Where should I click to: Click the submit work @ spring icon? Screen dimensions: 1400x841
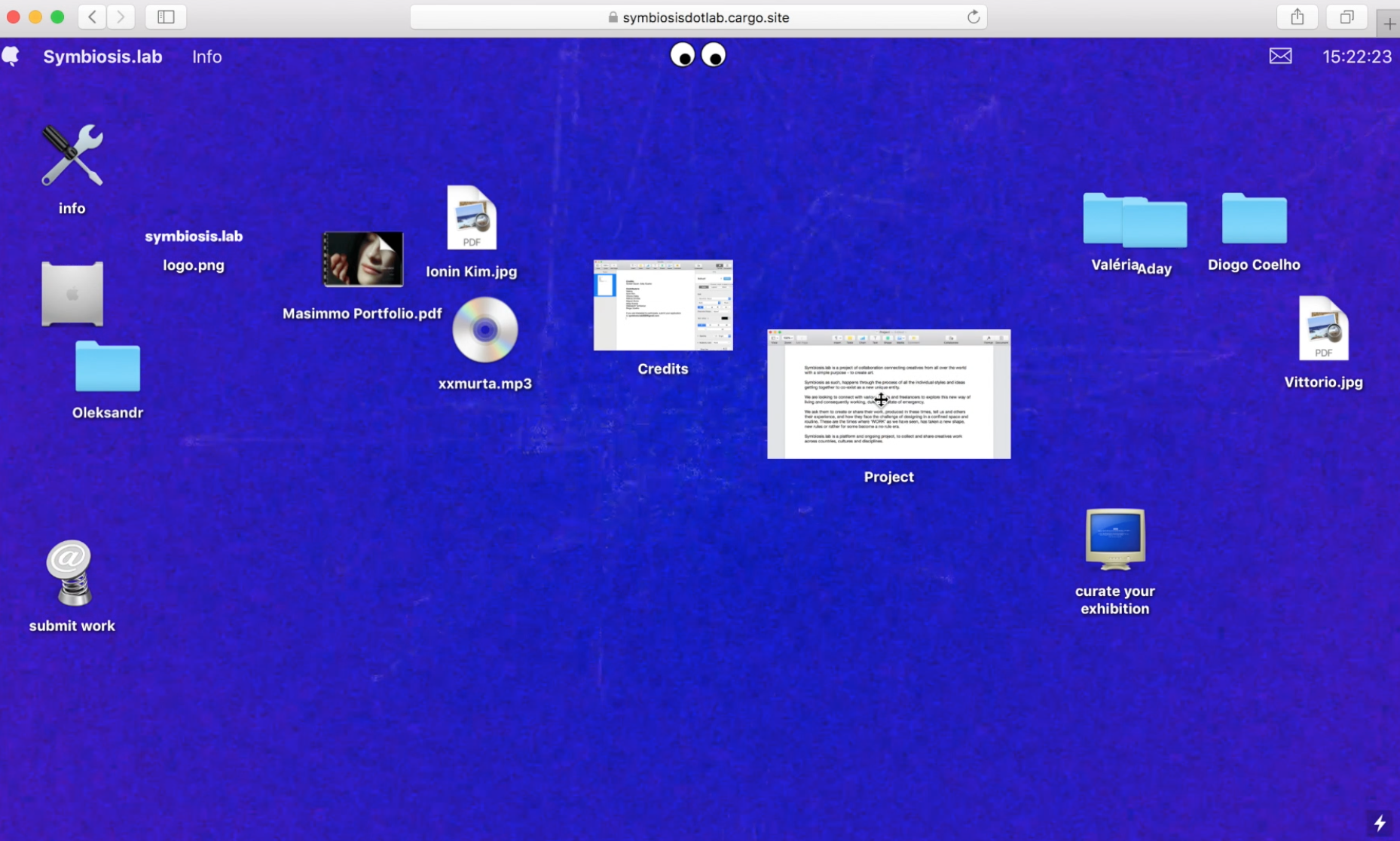pyautogui.click(x=70, y=573)
